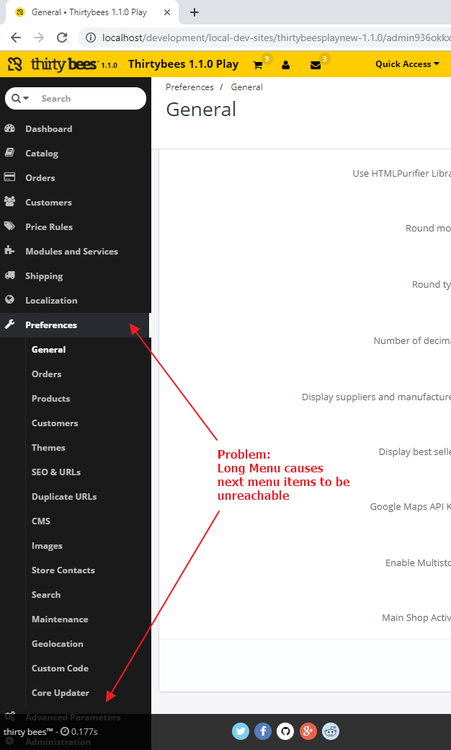
Task: Open the Reddit social icon in footer
Action: coord(331,731)
